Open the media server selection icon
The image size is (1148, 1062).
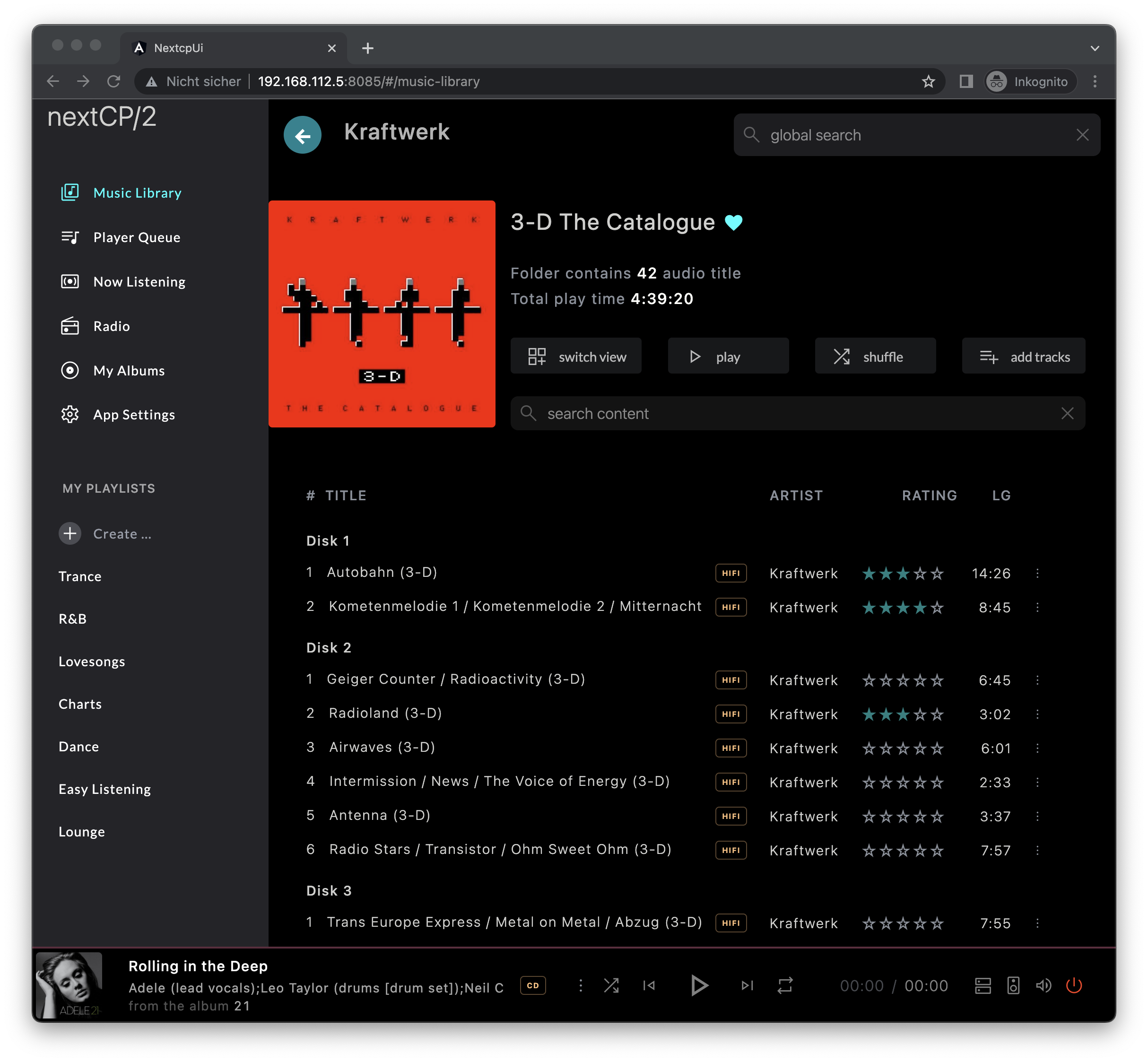pyautogui.click(x=983, y=985)
